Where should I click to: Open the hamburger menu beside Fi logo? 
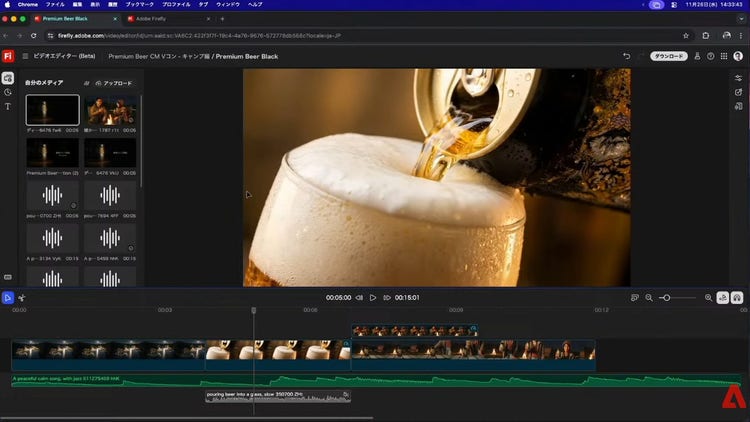point(25,56)
